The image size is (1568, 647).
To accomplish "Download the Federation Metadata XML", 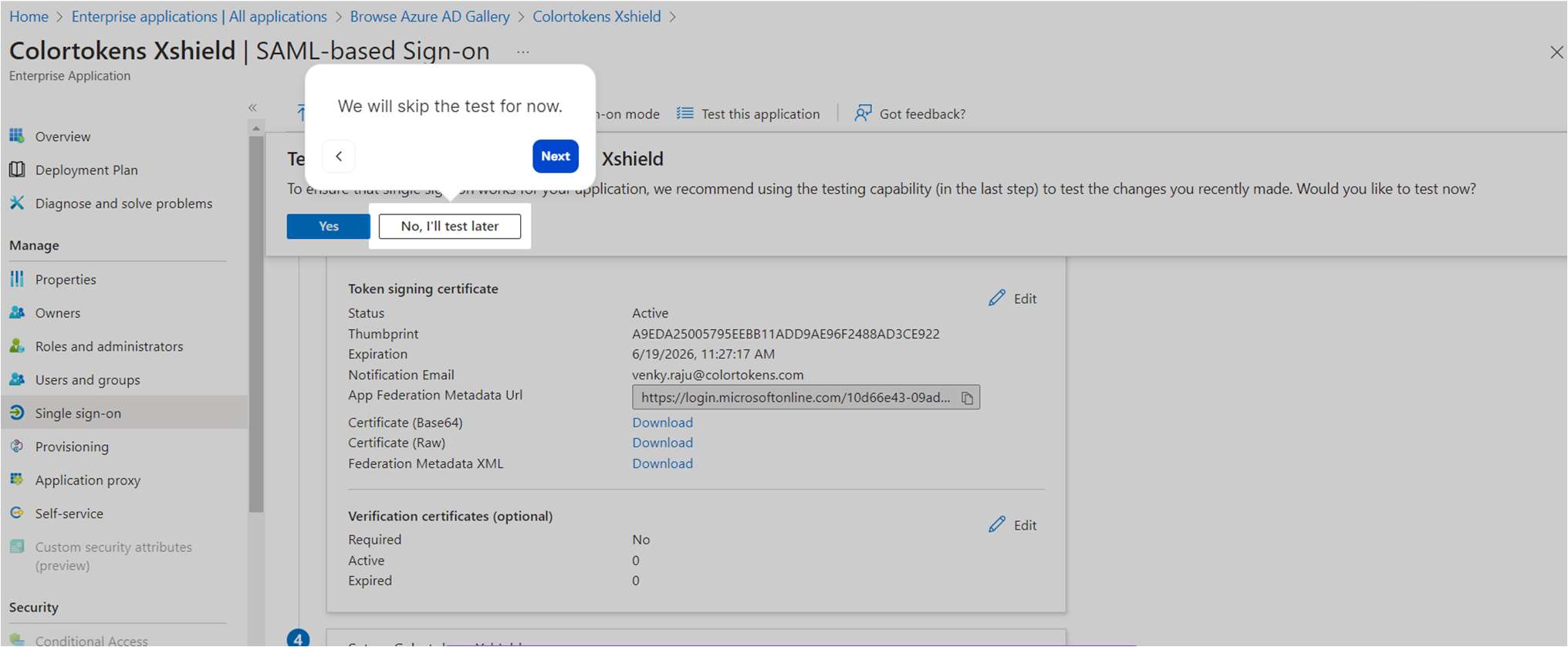I will (x=662, y=463).
